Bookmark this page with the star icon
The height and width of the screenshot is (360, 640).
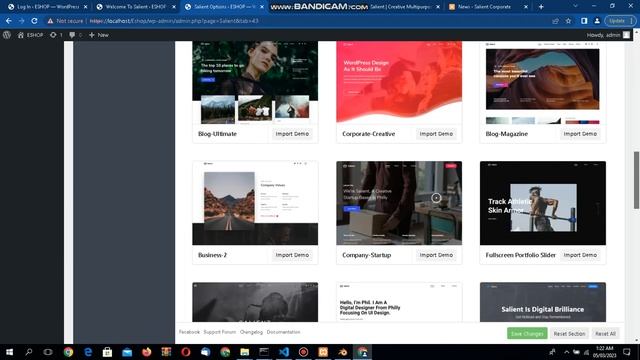tap(568, 21)
